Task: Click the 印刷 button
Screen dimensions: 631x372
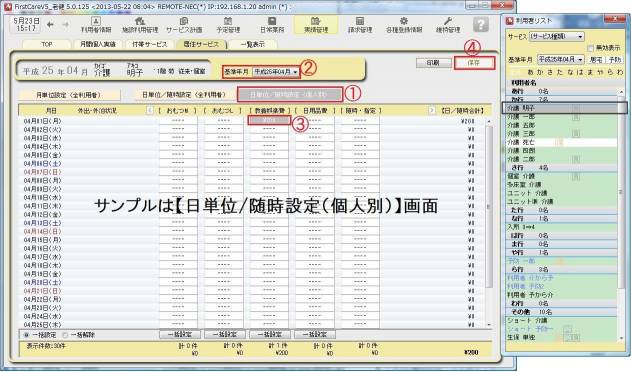Action: 433,63
